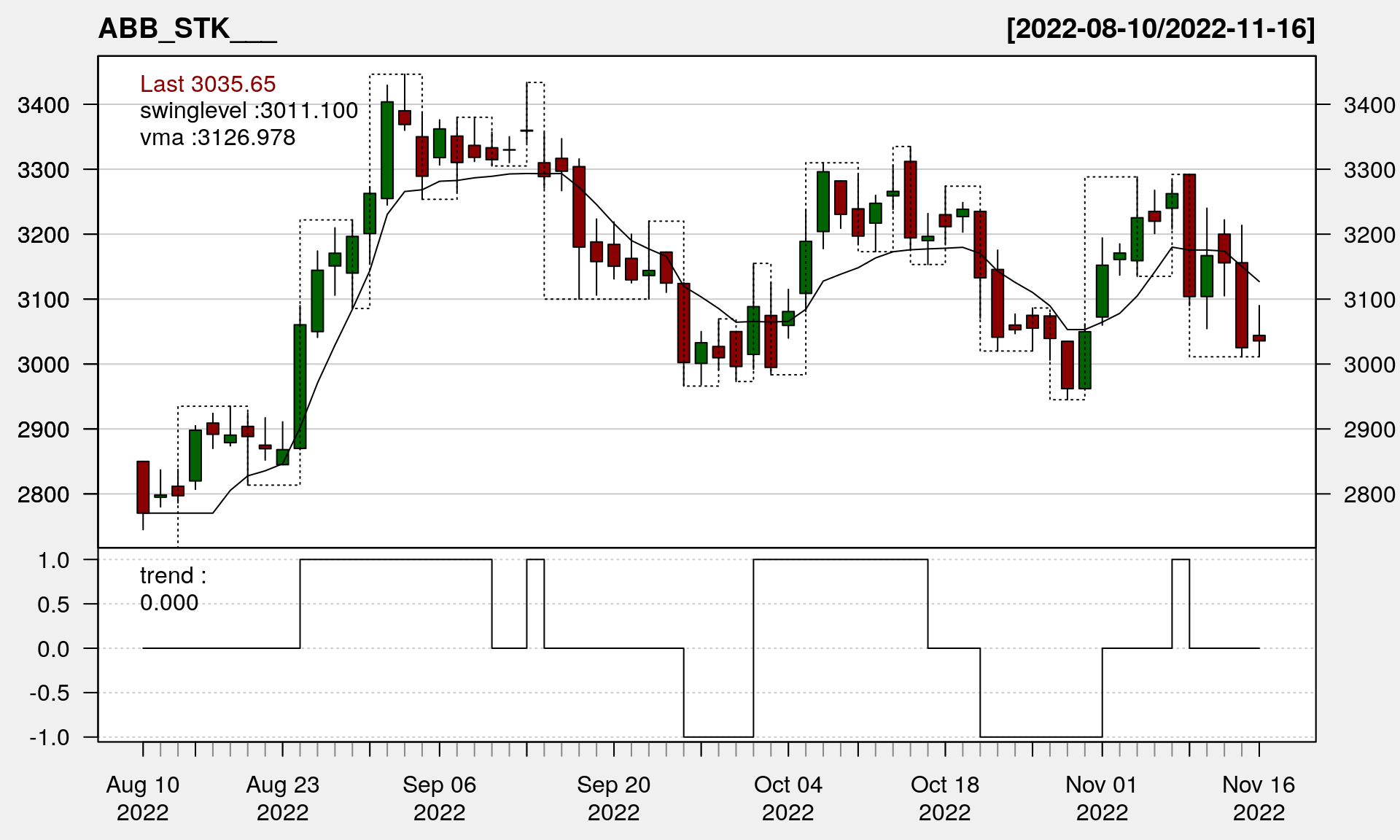Click the ABB_STK chart title
Screen dimensions: 1400x840
187,29
